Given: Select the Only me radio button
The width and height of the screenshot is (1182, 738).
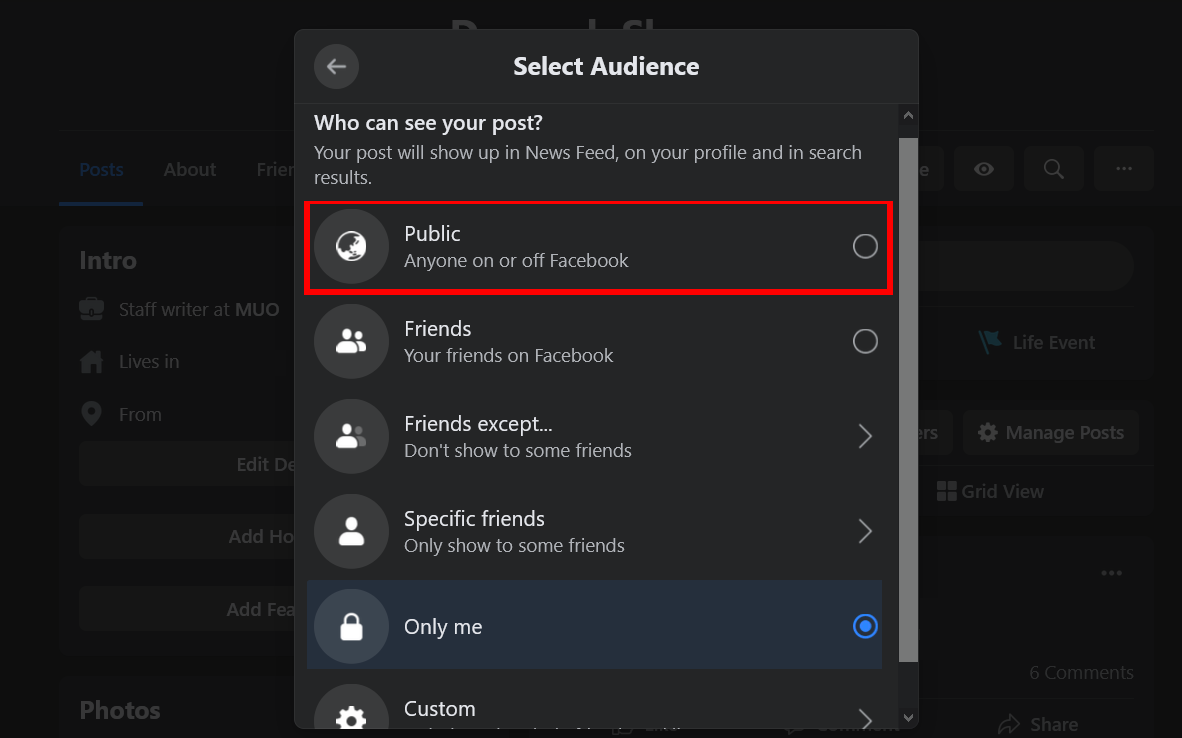Looking at the screenshot, I should pyautogui.click(x=865, y=627).
